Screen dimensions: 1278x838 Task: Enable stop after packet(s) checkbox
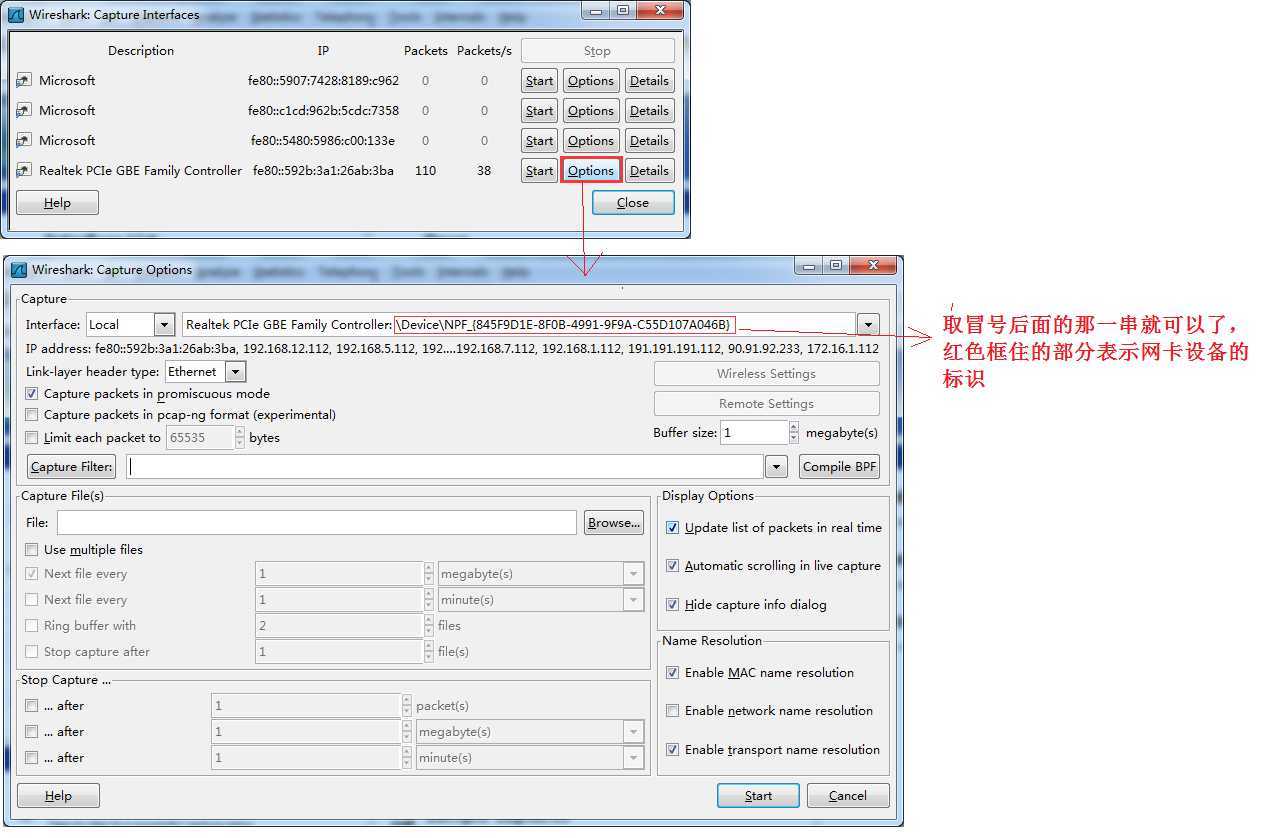32,706
